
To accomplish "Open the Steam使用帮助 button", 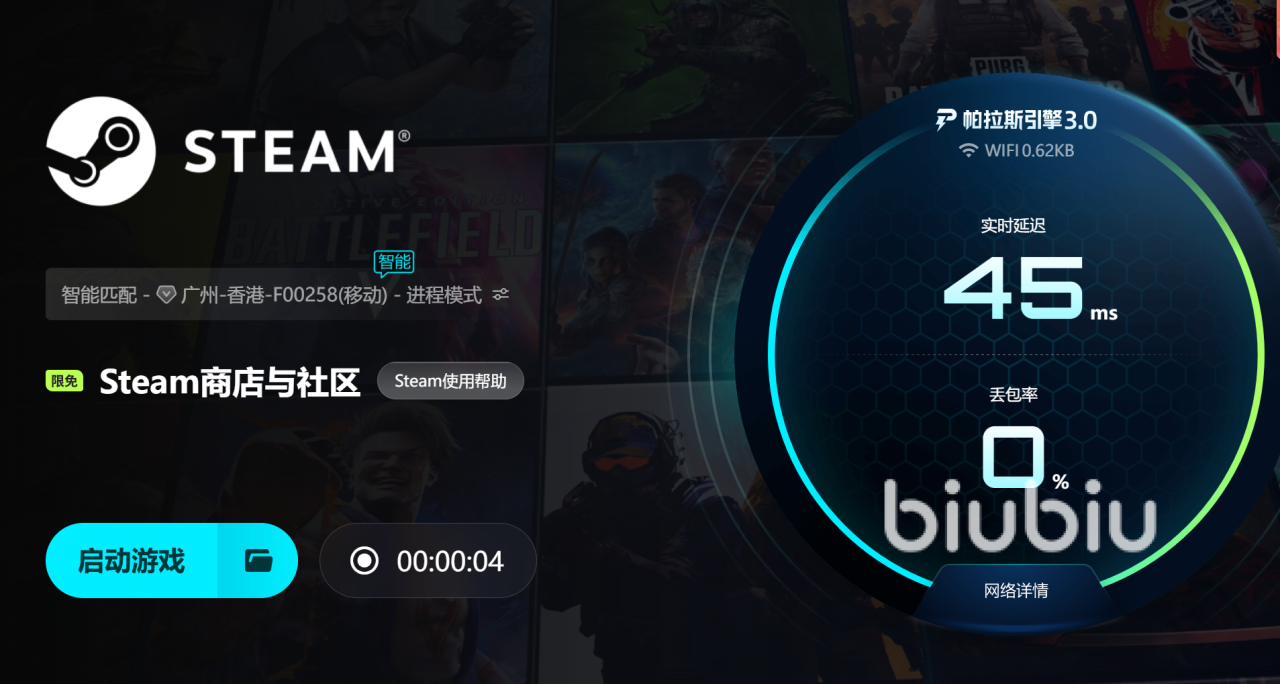I will click(x=450, y=381).
